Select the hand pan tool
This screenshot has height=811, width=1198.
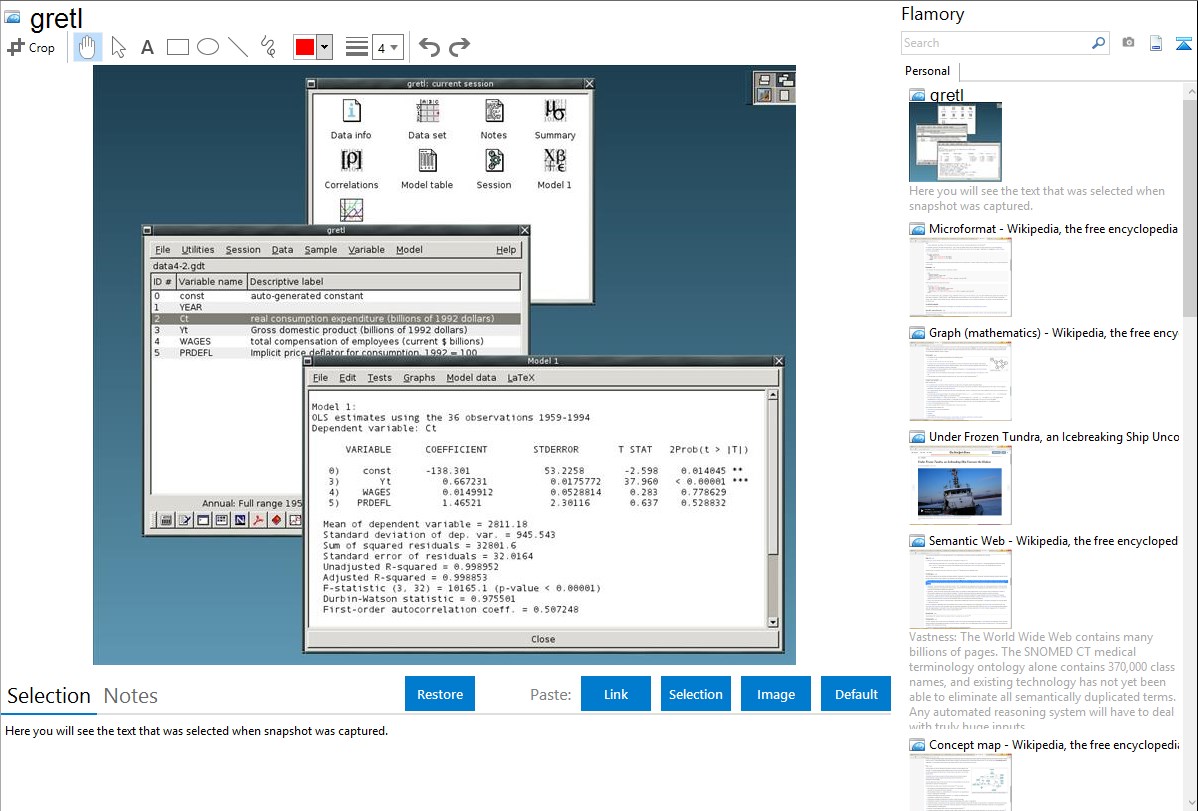tap(87, 47)
